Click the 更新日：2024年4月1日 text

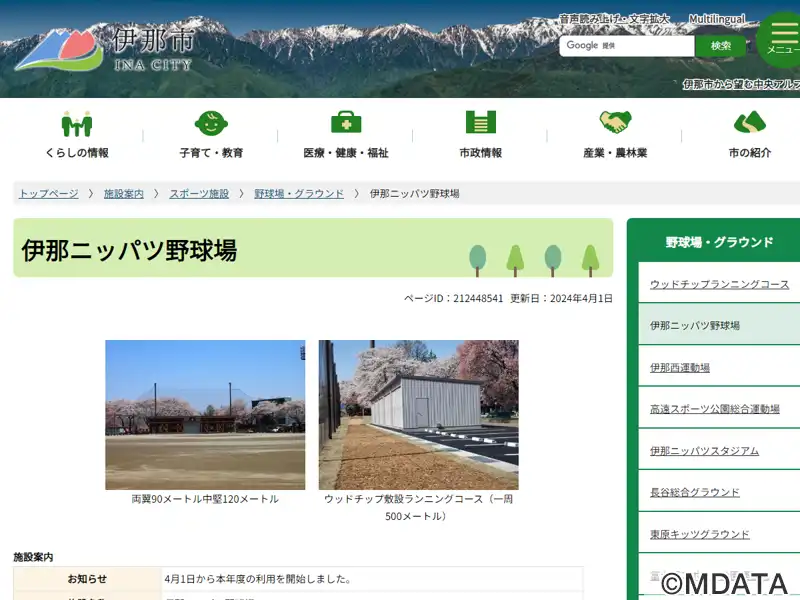coord(561,298)
